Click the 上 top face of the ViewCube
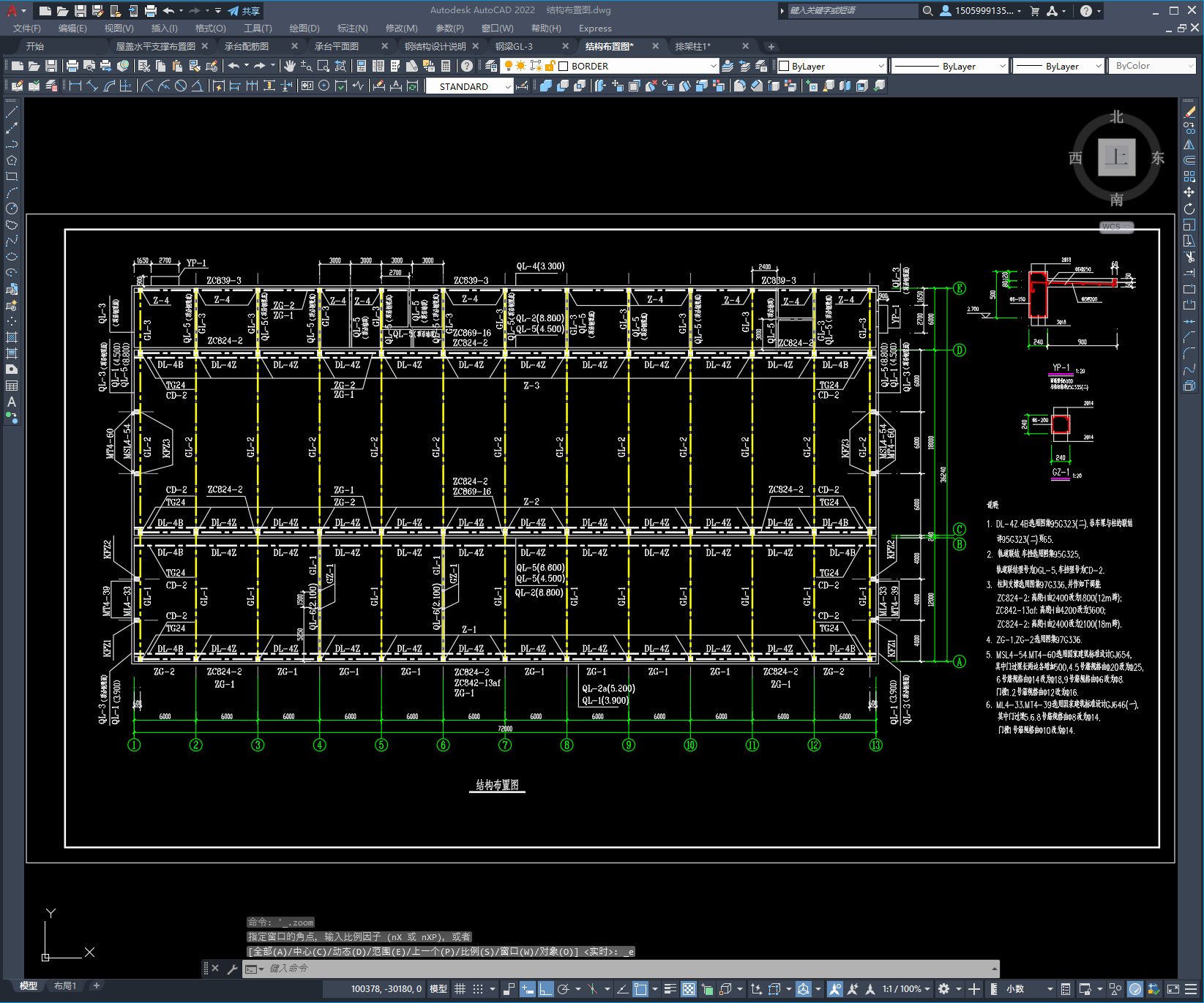This screenshot has height=1003, width=1204. [x=1116, y=157]
